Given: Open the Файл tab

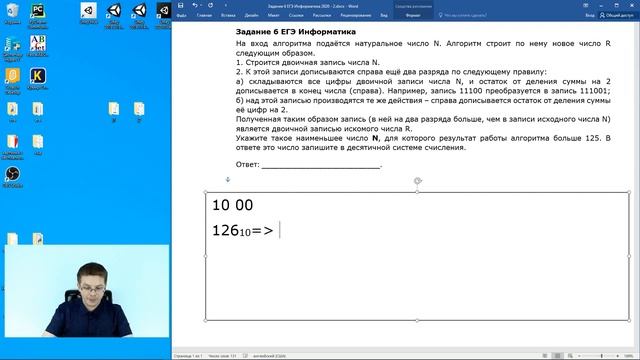Looking at the screenshot, I should [x=181, y=16].
